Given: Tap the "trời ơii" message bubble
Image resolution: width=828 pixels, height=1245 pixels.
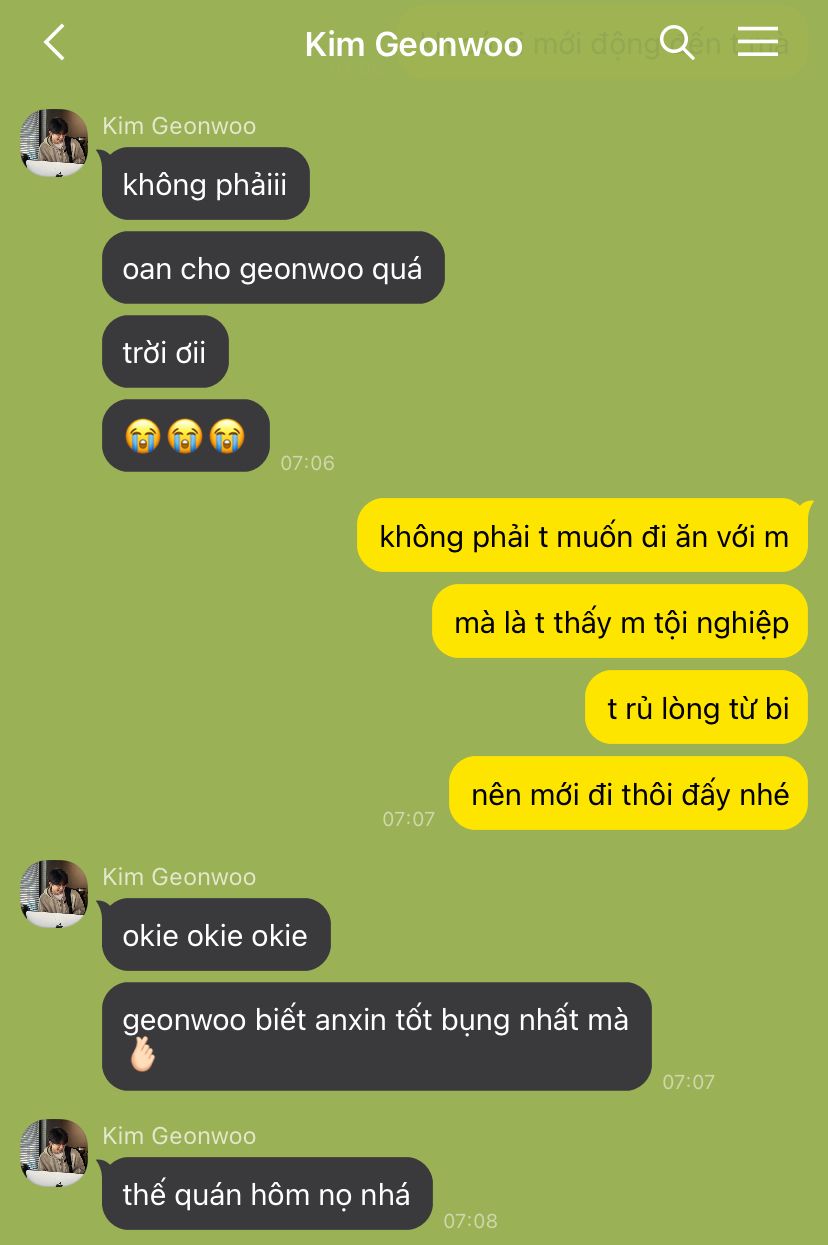Looking at the screenshot, I should point(164,352).
